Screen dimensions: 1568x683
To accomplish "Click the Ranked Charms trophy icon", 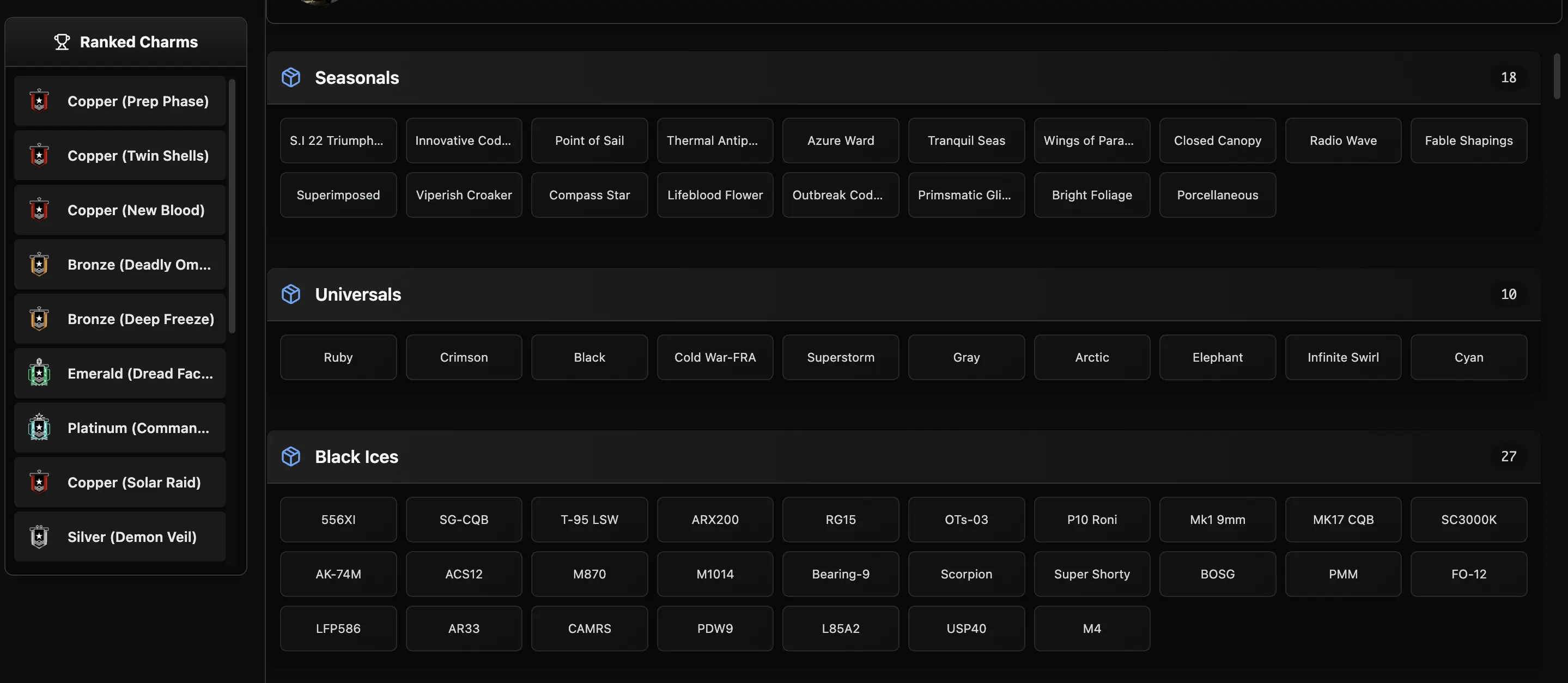I will point(62,42).
